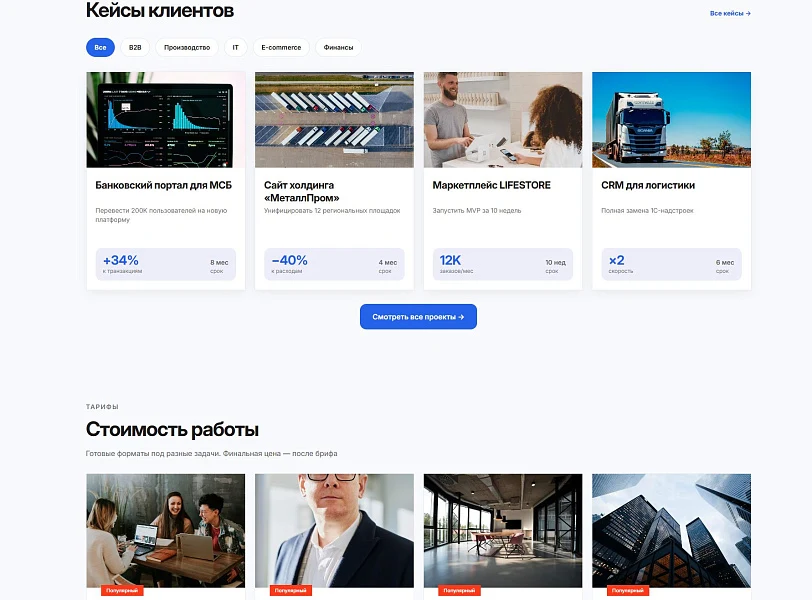The width and height of the screenshot is (812, 600).
Task: Click the "Кейсы клиентов" heading
Action: [x=160, y=10]
